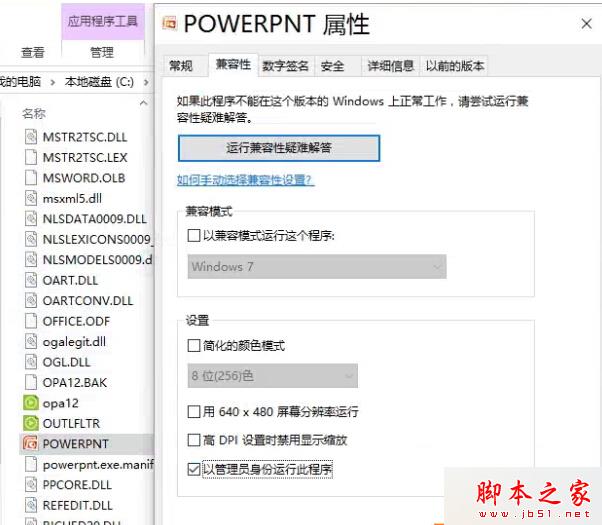
Task: Click the NLSDATA0009.DLL file icon
Action: click(31, 219)
